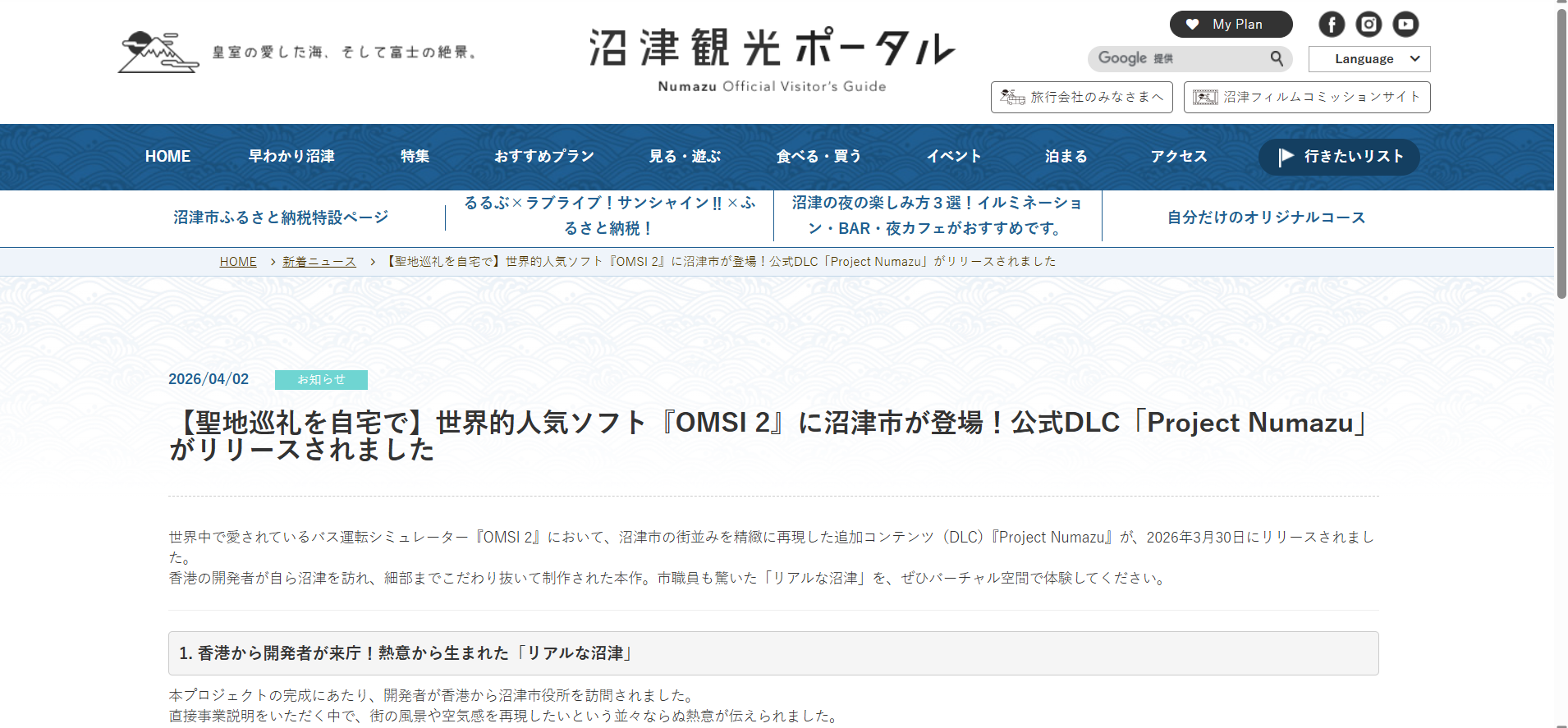Open the 行きたいリスト button
Image resolution: width=1568 pixels, height=728 pixels.
click(1339, 157)
